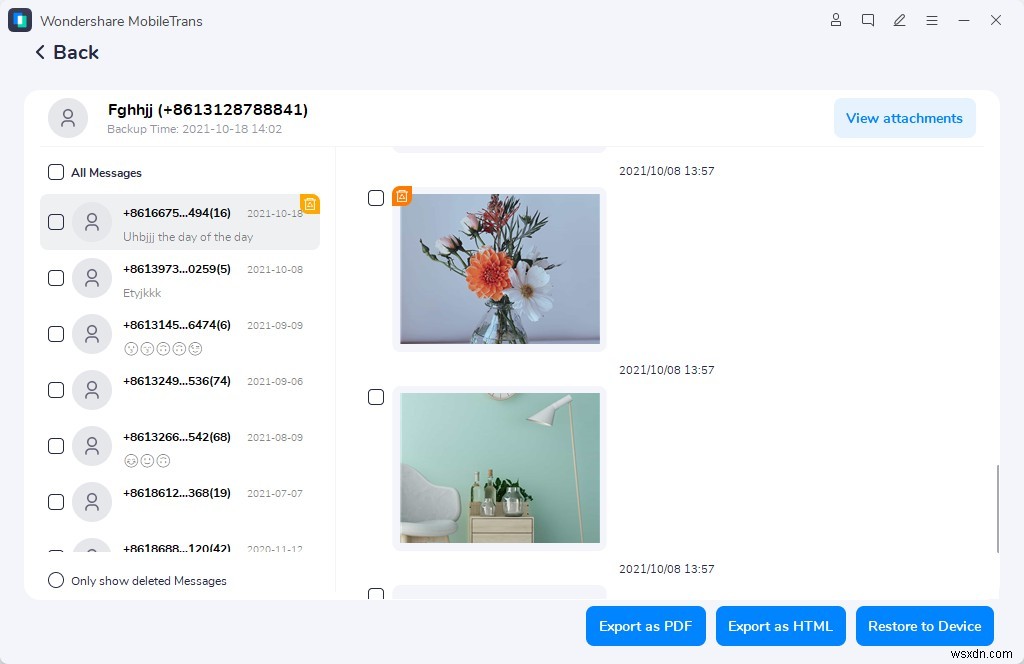This screenshot has height=664, width=1024.
Task: Open the hamburger menu icon
Action: [932, 20]
